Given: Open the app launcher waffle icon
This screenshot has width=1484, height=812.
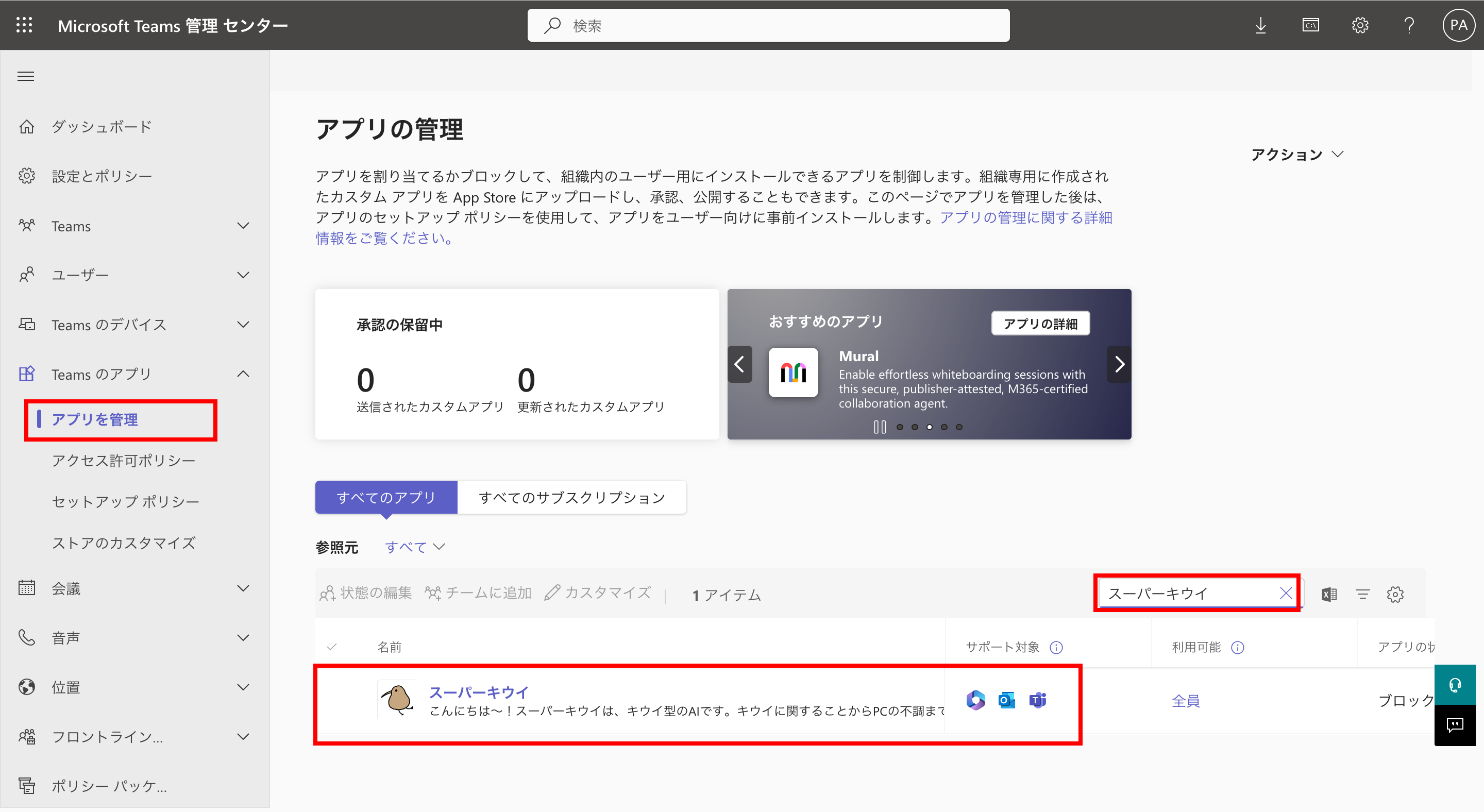Looking at the screenshot, I should coord(24,25).
